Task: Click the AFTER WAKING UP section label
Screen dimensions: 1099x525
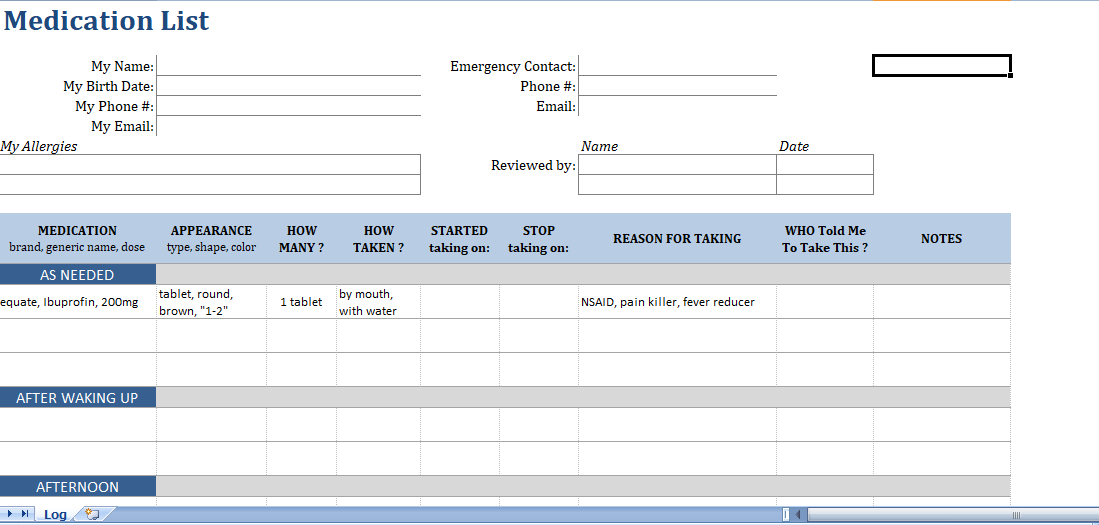Action: [x=77, y=397]
